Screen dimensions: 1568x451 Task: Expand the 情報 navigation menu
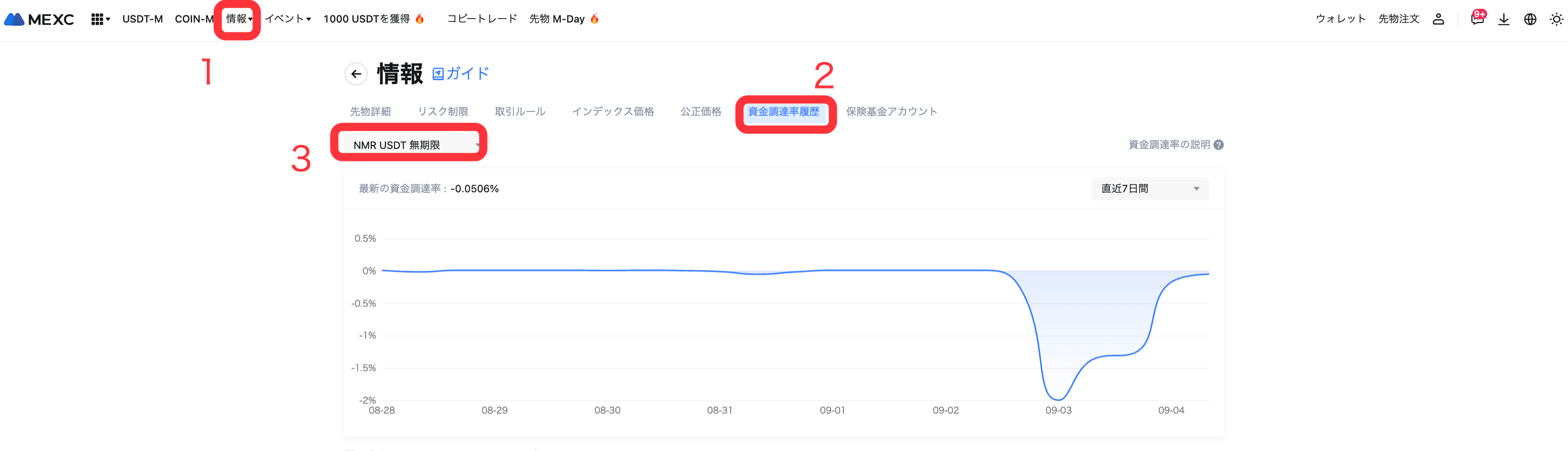tap(238, 19)
